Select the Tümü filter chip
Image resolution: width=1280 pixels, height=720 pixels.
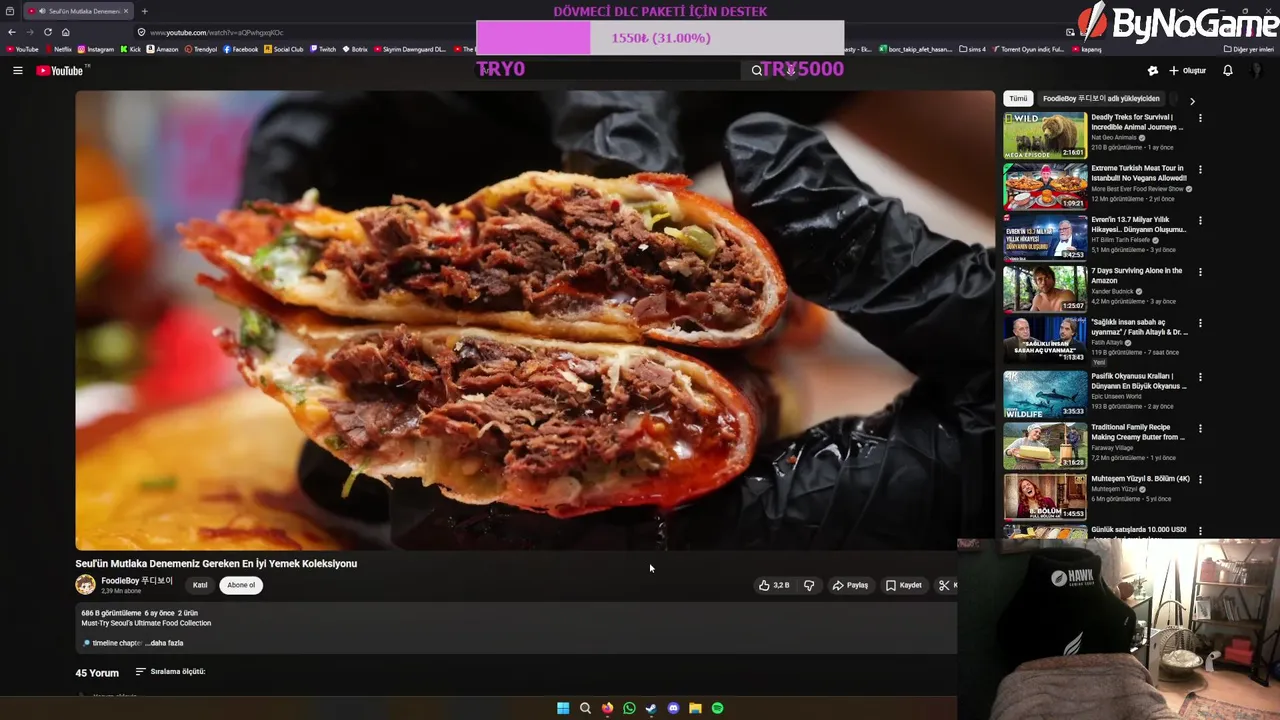pos(1018,99)
